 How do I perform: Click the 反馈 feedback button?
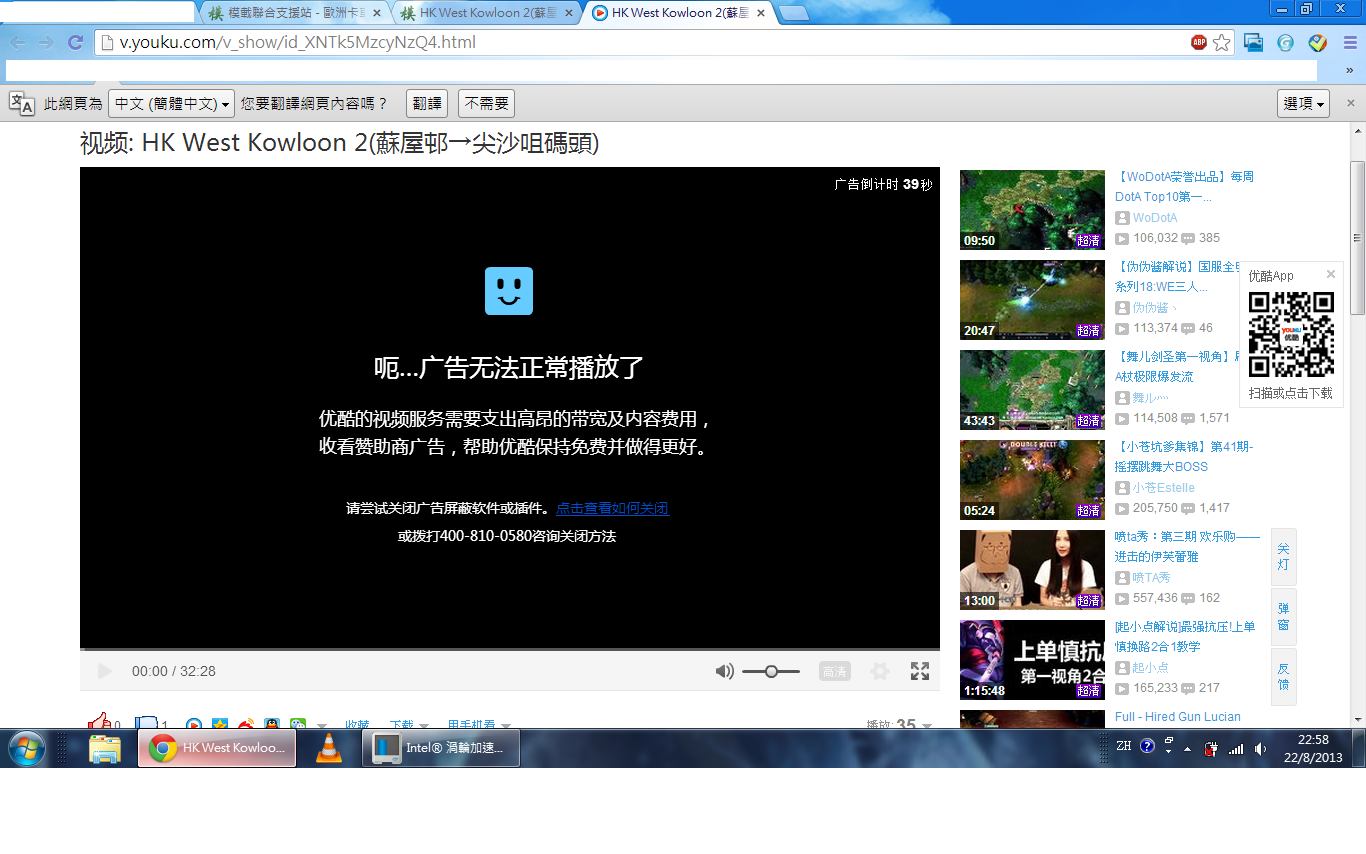click(1283, 676)
